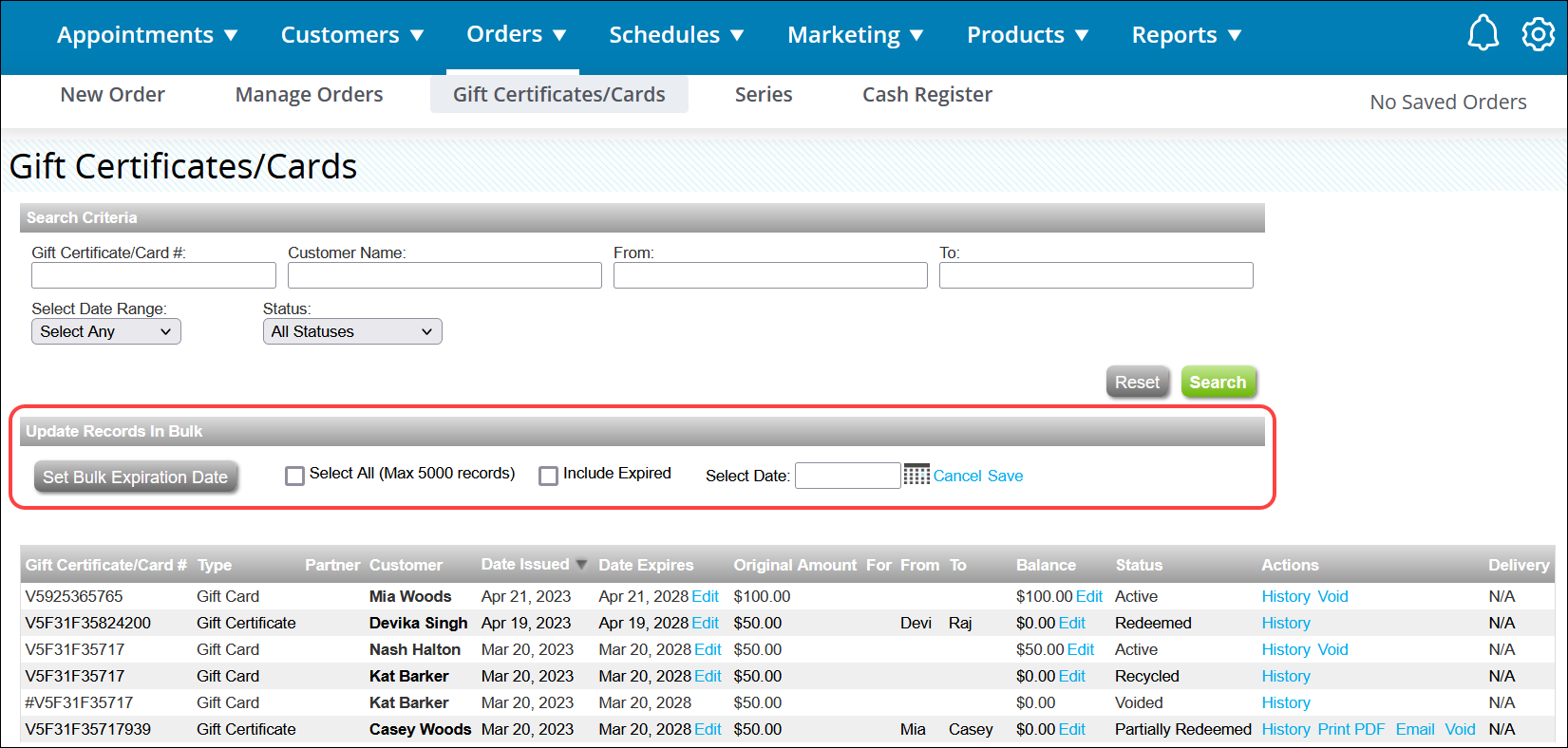The height and width of the screenshot is (748, 1568).
Task: Open the calendar date picker icon
Action: 916,475
